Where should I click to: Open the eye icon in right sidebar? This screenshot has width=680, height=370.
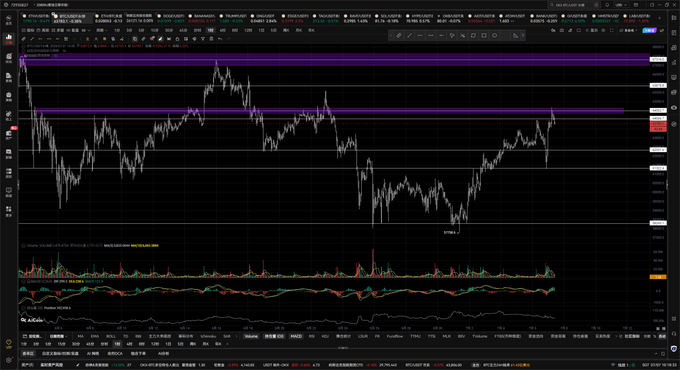click(x=673, y=107)
